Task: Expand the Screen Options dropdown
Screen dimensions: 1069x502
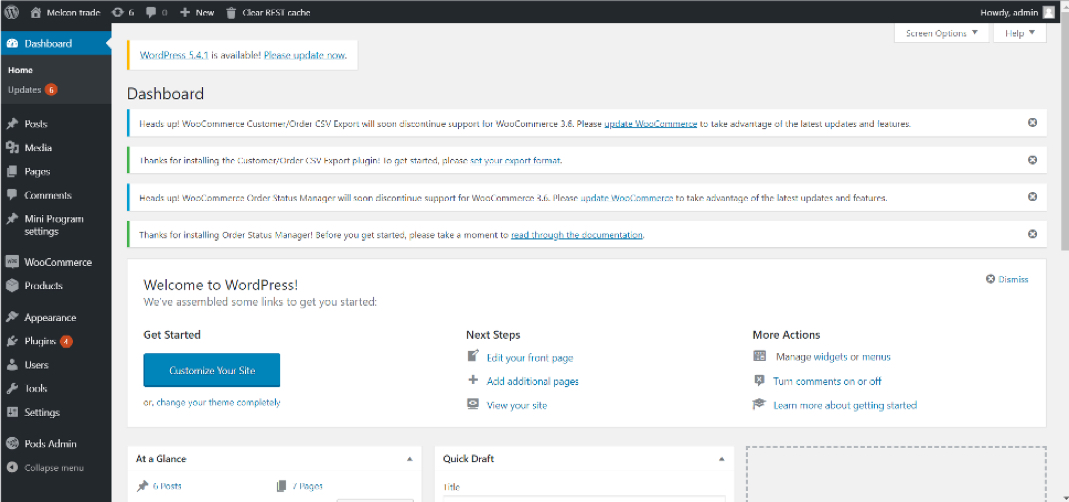Action: (x=942, y=33)
